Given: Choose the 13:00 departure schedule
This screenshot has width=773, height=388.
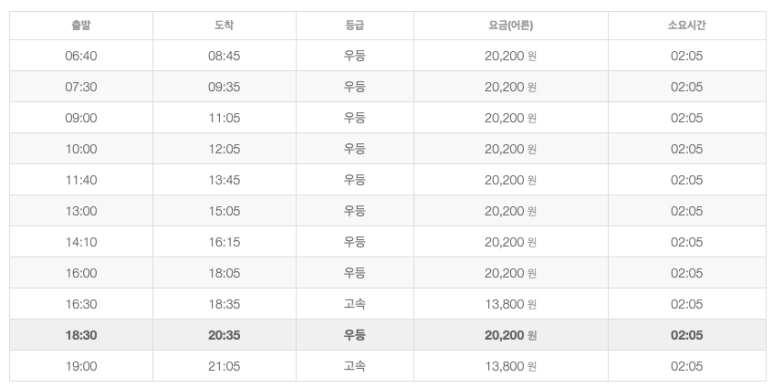Looking at the screenshot, I should [387, 211].
